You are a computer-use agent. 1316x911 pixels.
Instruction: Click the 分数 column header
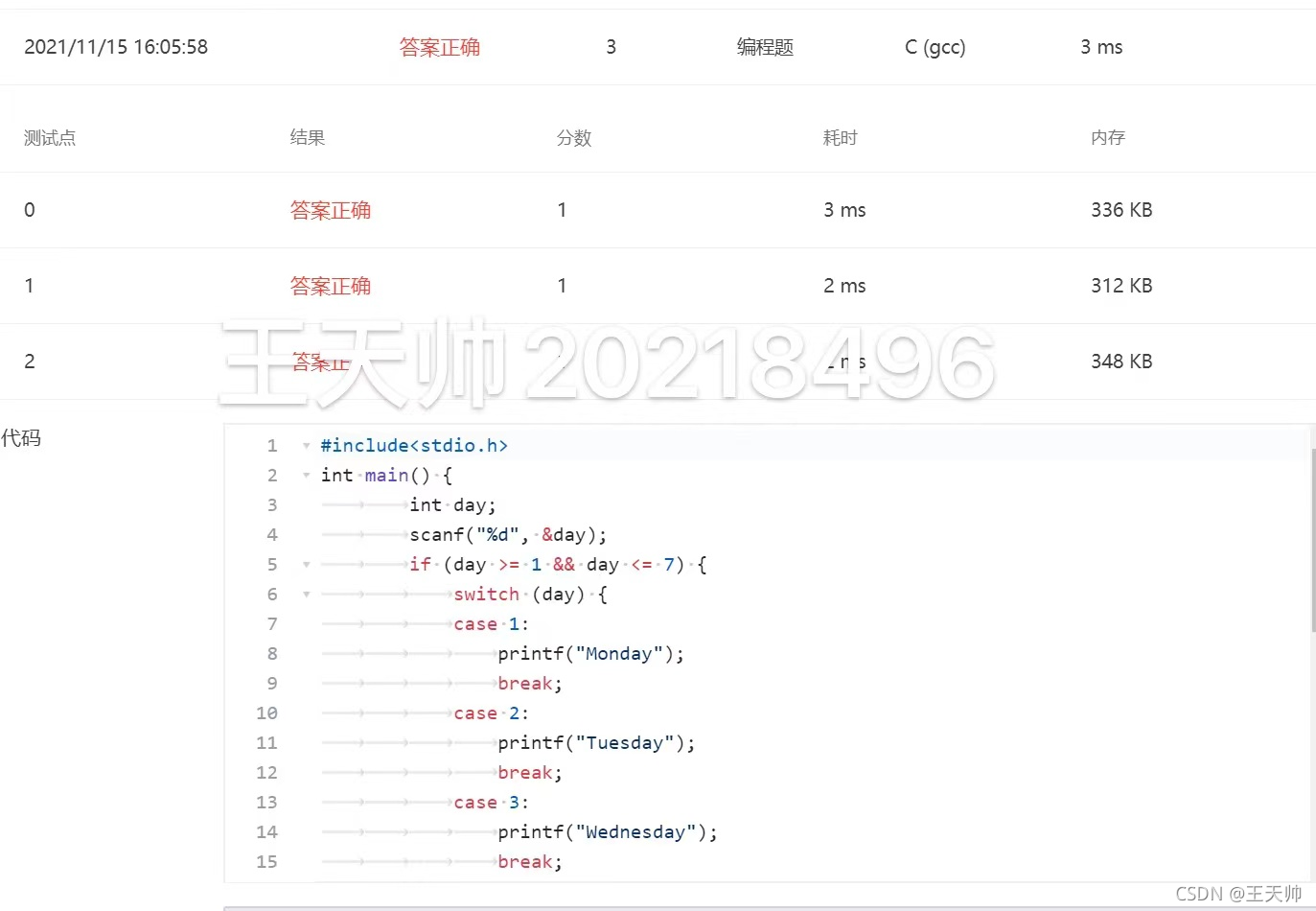574,138
